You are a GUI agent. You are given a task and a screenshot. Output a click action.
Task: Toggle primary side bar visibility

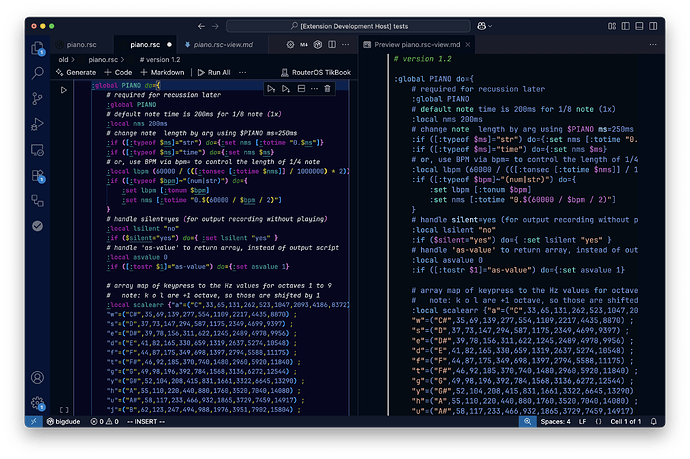point(626,26)
